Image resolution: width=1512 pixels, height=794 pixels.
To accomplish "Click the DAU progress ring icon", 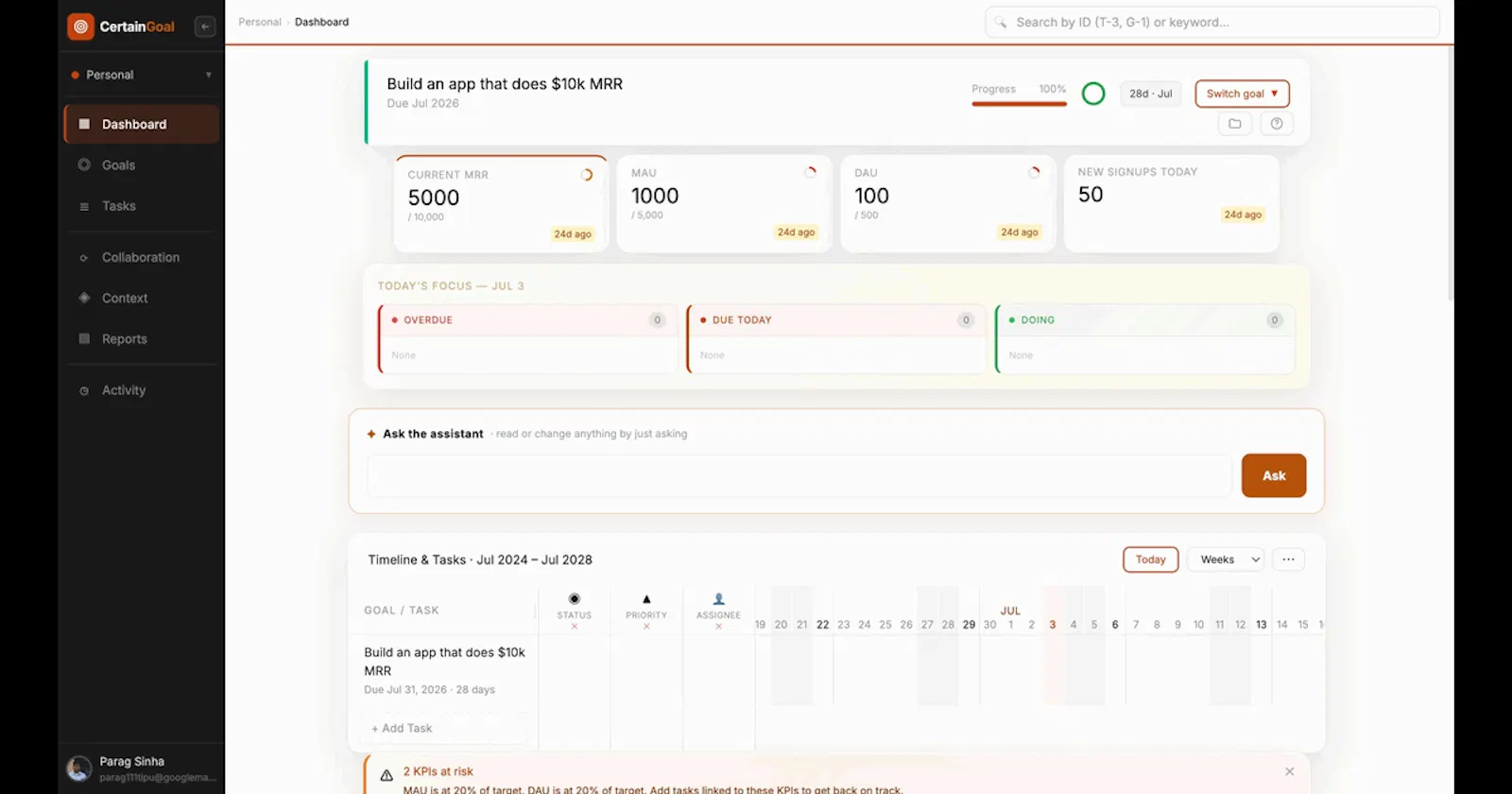I will tap(1034, 172).
